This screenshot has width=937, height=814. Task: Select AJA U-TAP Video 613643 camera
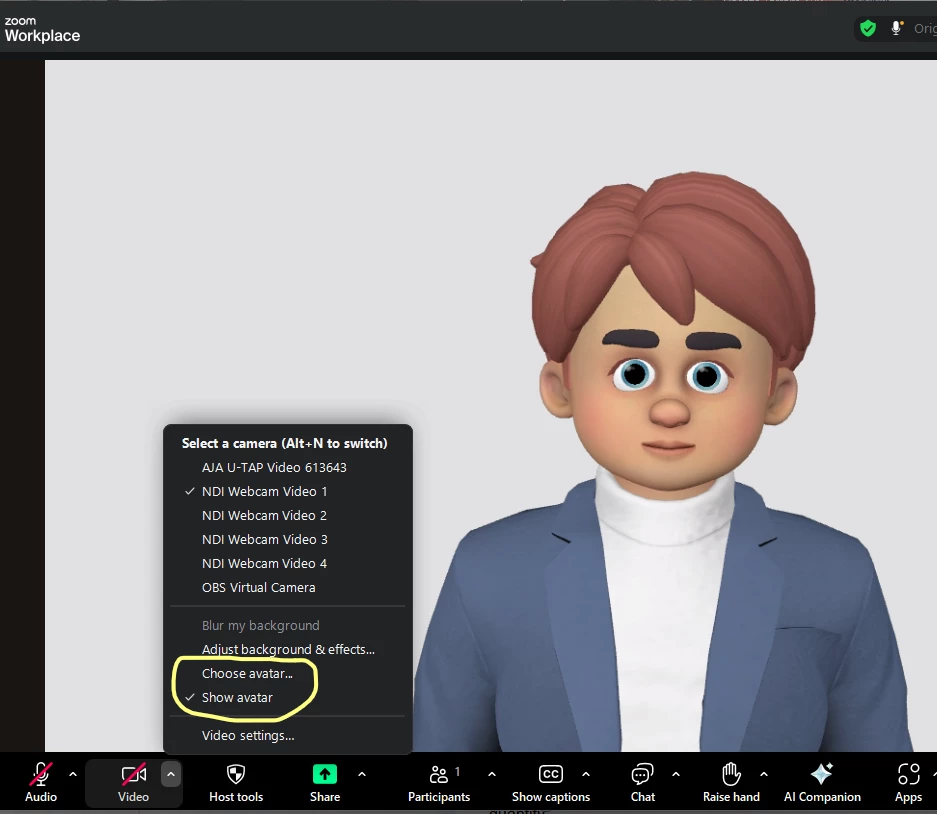coord(287,468)
